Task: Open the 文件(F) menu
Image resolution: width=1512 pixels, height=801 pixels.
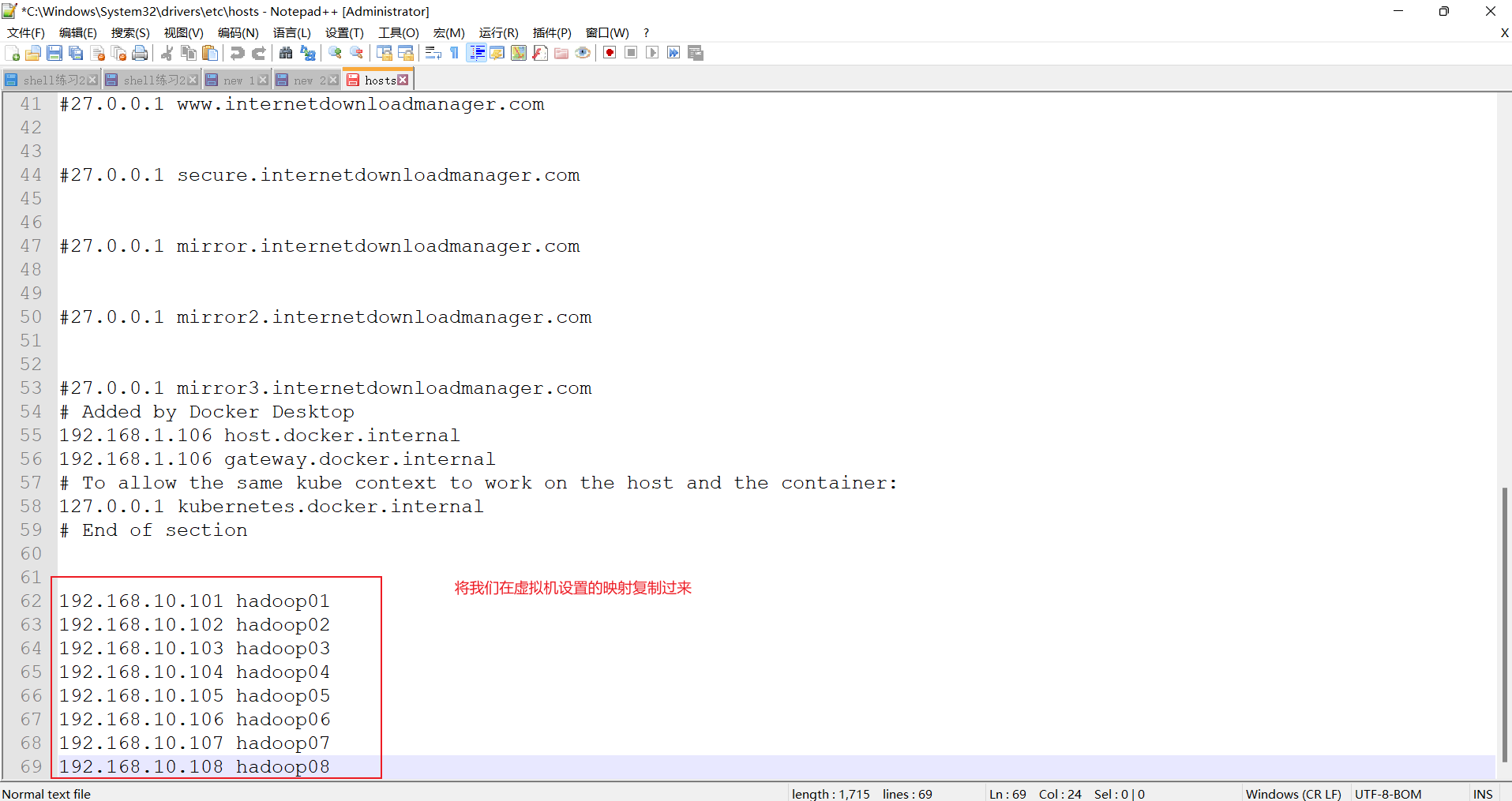Action: [26, 32]
